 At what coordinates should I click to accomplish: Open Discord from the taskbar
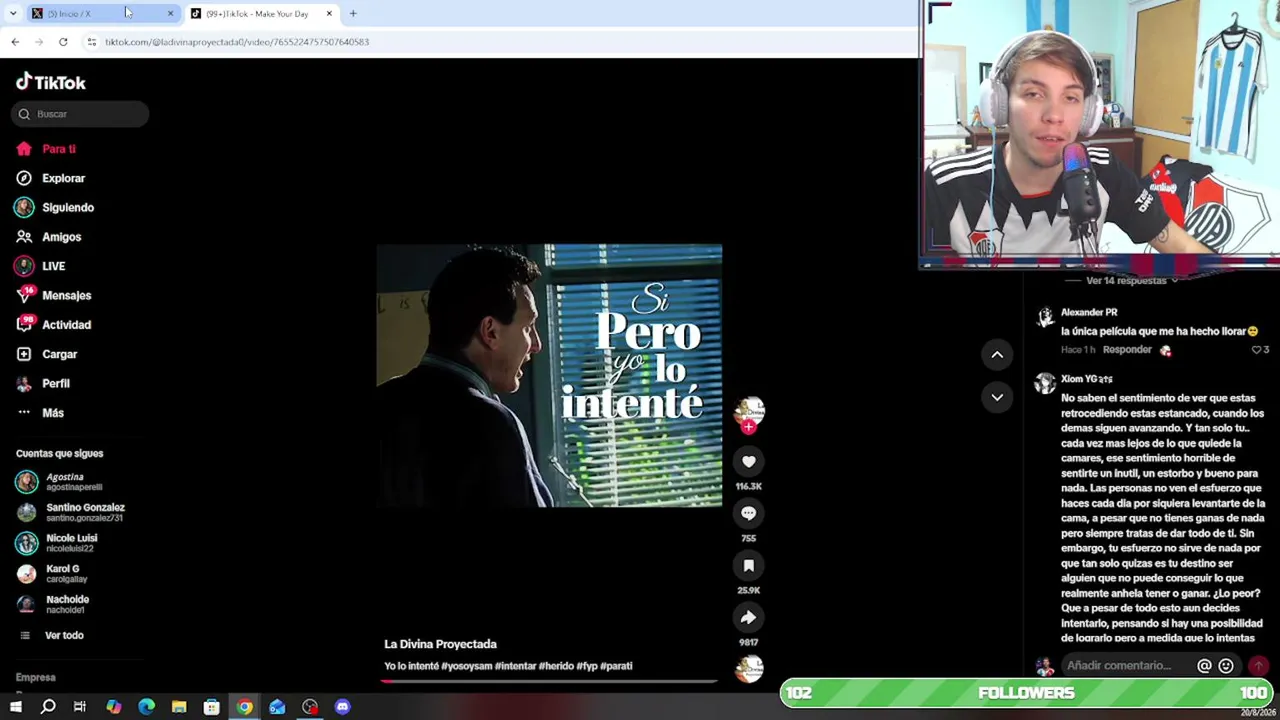click(343, 707)
